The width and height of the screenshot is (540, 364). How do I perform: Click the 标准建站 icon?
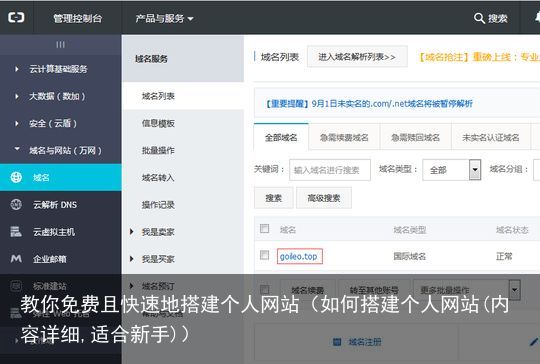coord(16,286)
